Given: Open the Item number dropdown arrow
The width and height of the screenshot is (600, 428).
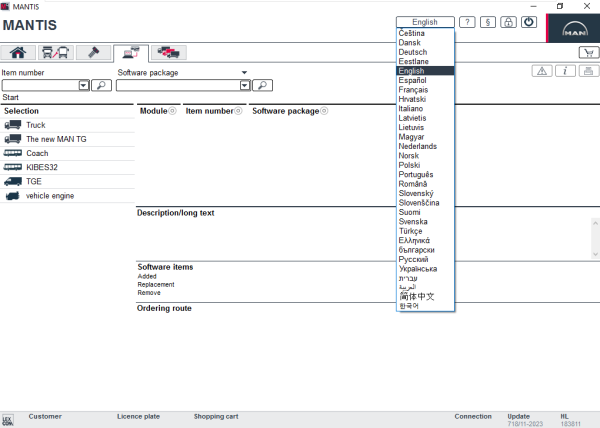Looking at the screenshot, I should [83, 85].
